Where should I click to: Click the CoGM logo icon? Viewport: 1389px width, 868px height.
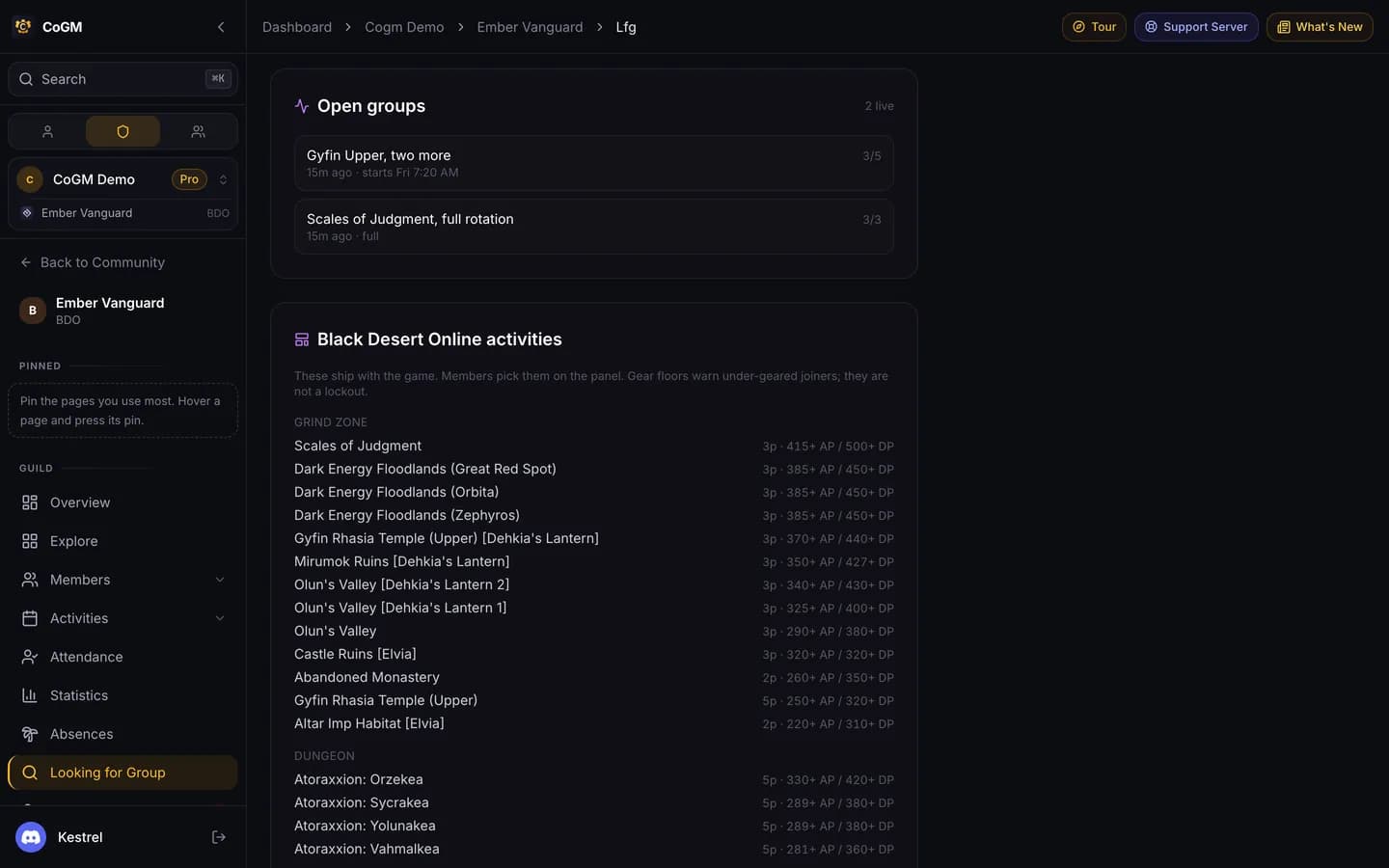pyautogui.click(x=23, y=27)
